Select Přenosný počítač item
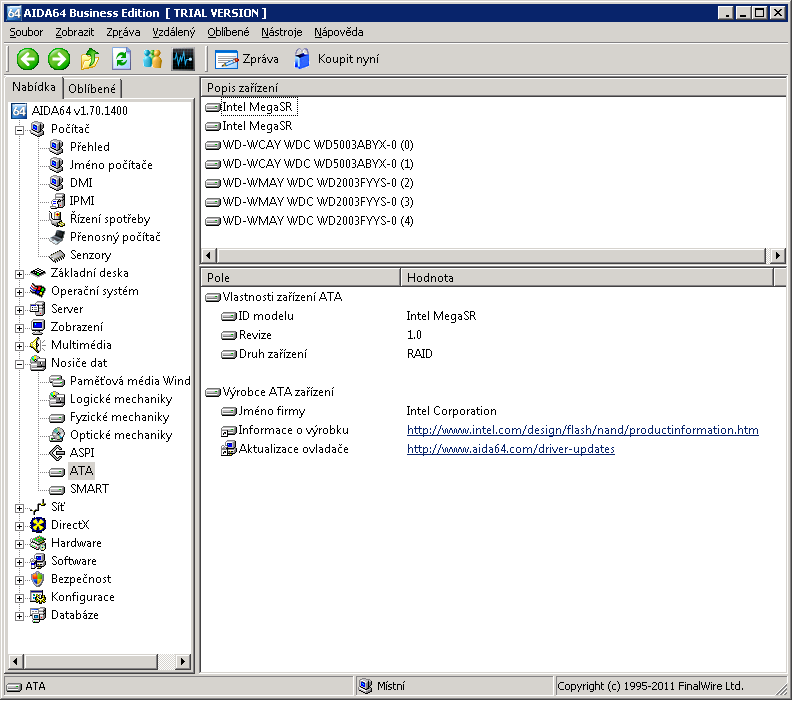Viewport: 792px width, 701px height. tap(115, 237)
